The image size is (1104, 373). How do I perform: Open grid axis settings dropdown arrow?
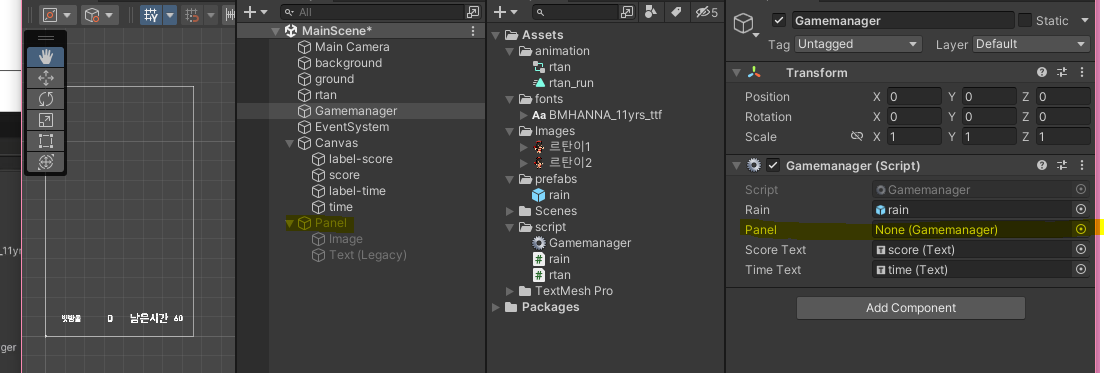point(170,14)
